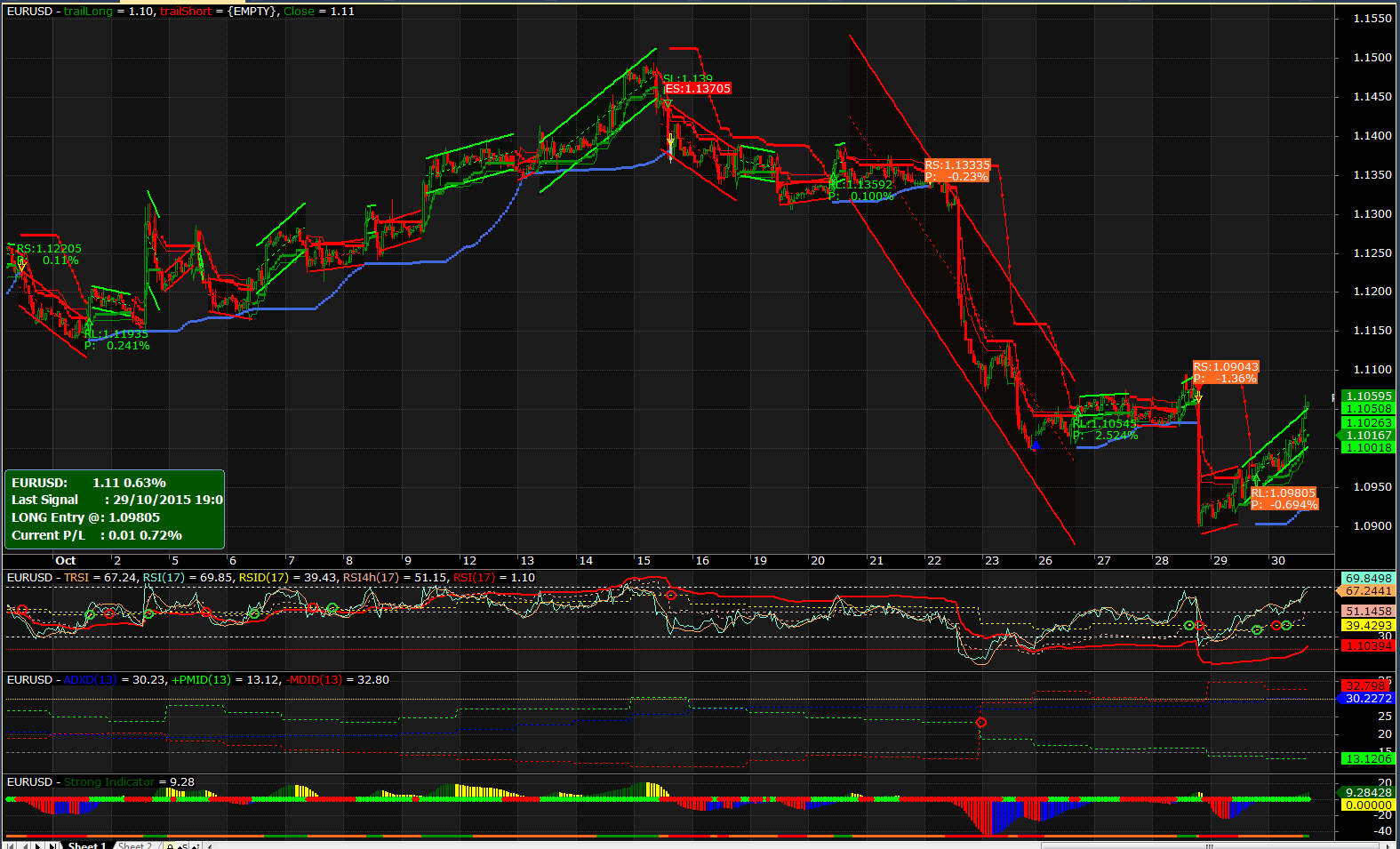Click the 0.00000 yellow value tag
The width and height of the screenshot is (1400, 849).
click(x=1367, y=805)
